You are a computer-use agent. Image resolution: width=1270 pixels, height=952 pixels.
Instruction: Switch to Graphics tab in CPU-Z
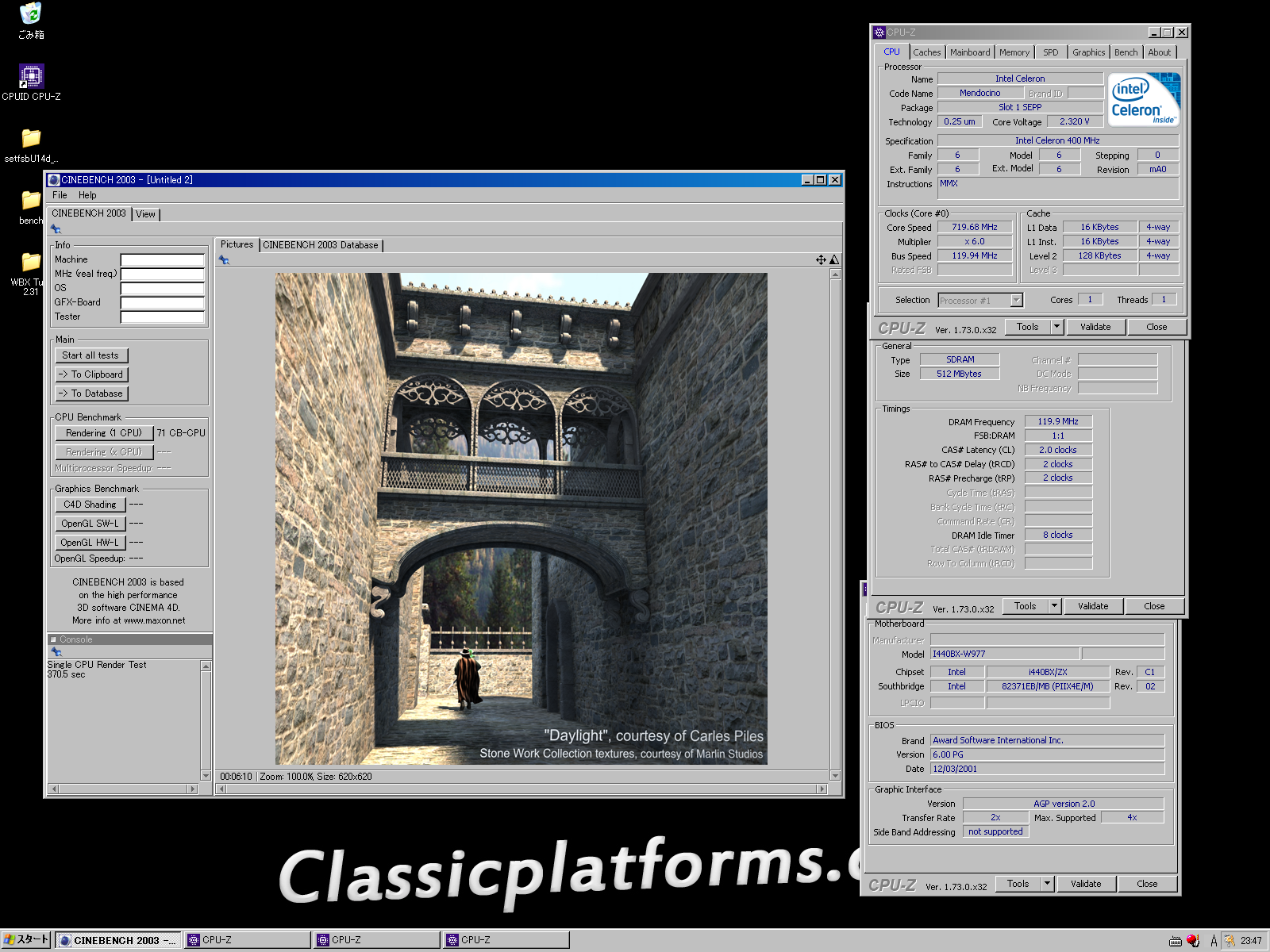tap(1088, 52)
